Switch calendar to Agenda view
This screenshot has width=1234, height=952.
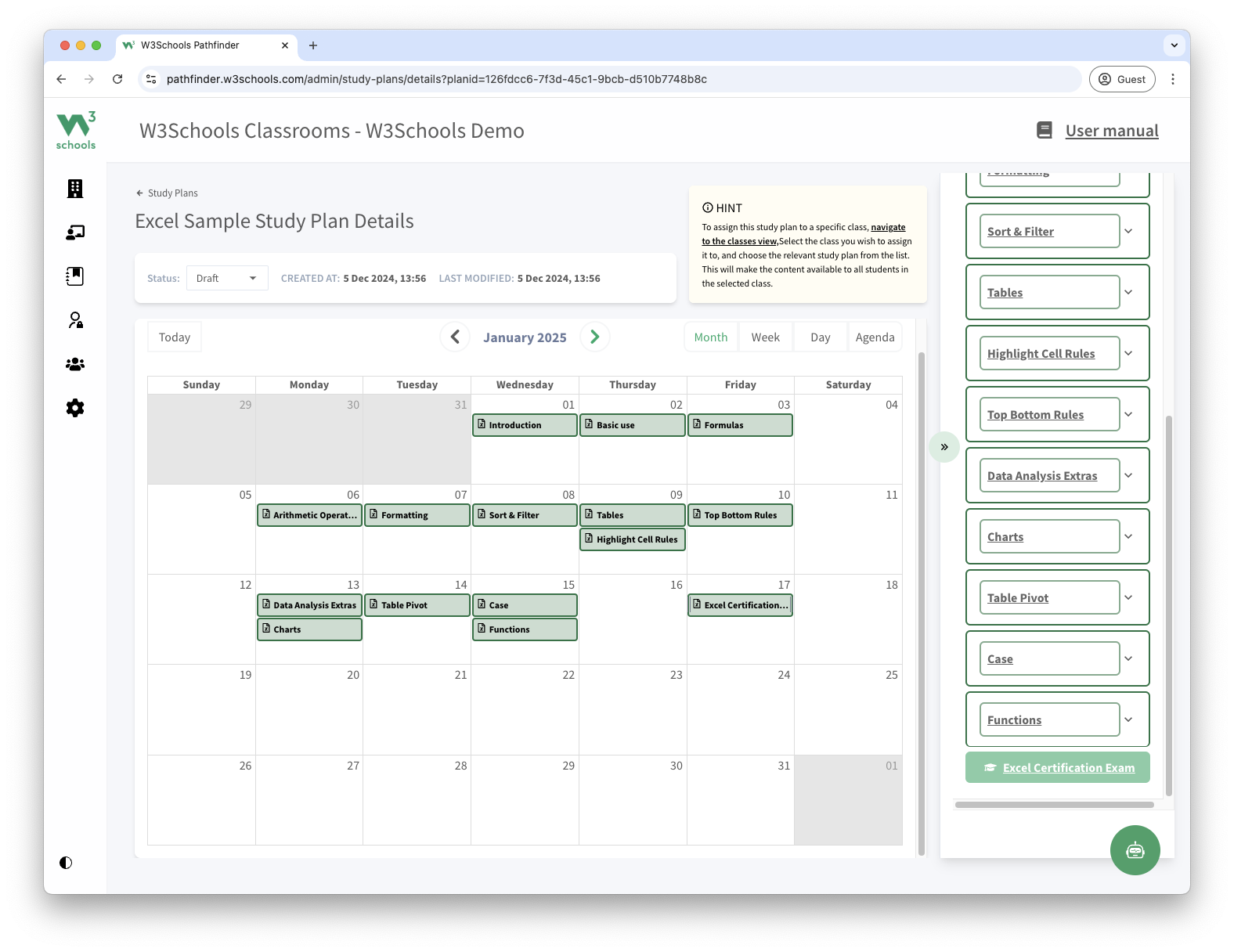pyautogui.click(x=875, y=337)
